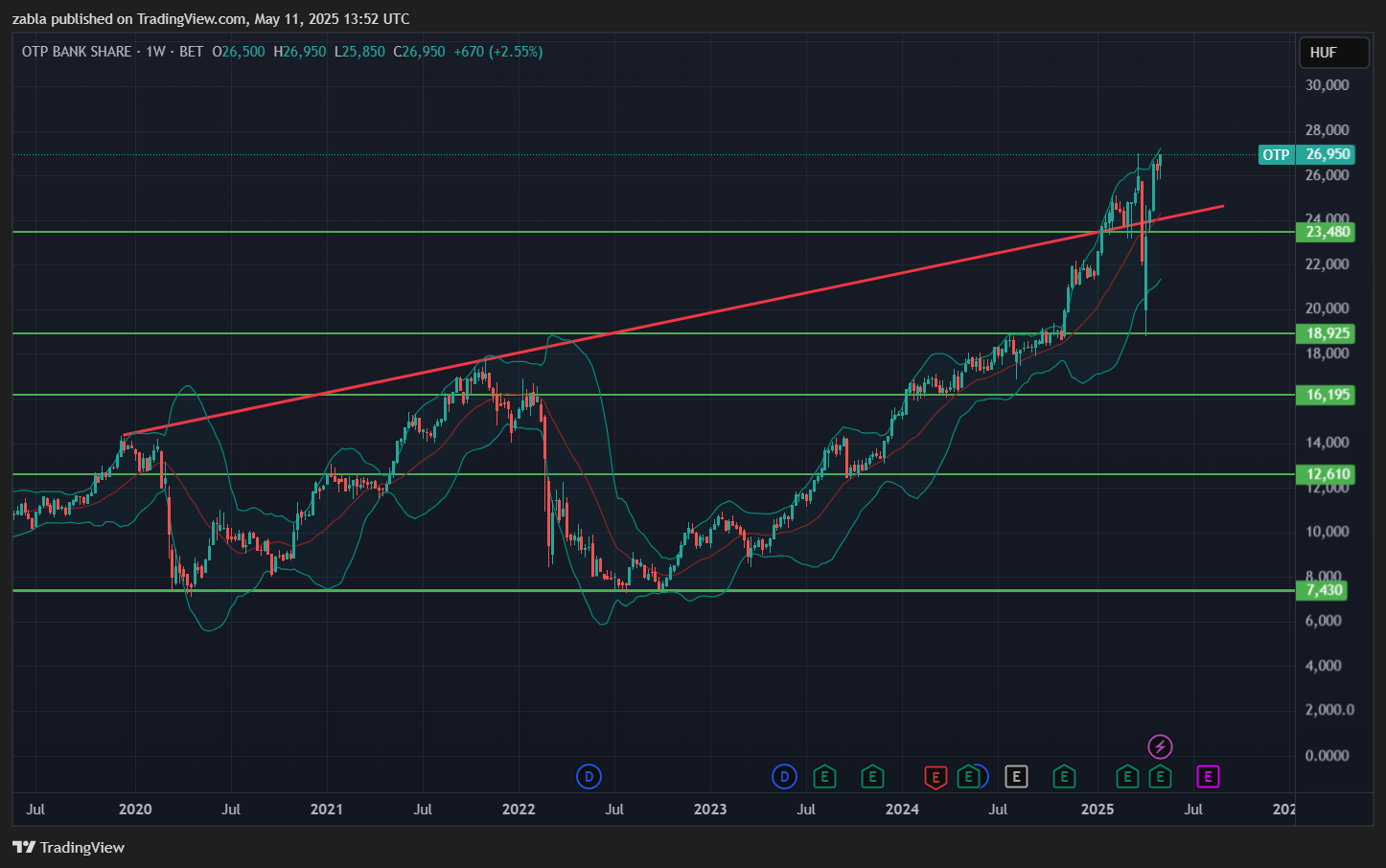Image resolution: width=1386 pixels, height=868 pixels.
Task: Click the 2023 label on the time axis
Action: [x=710, y=810]
